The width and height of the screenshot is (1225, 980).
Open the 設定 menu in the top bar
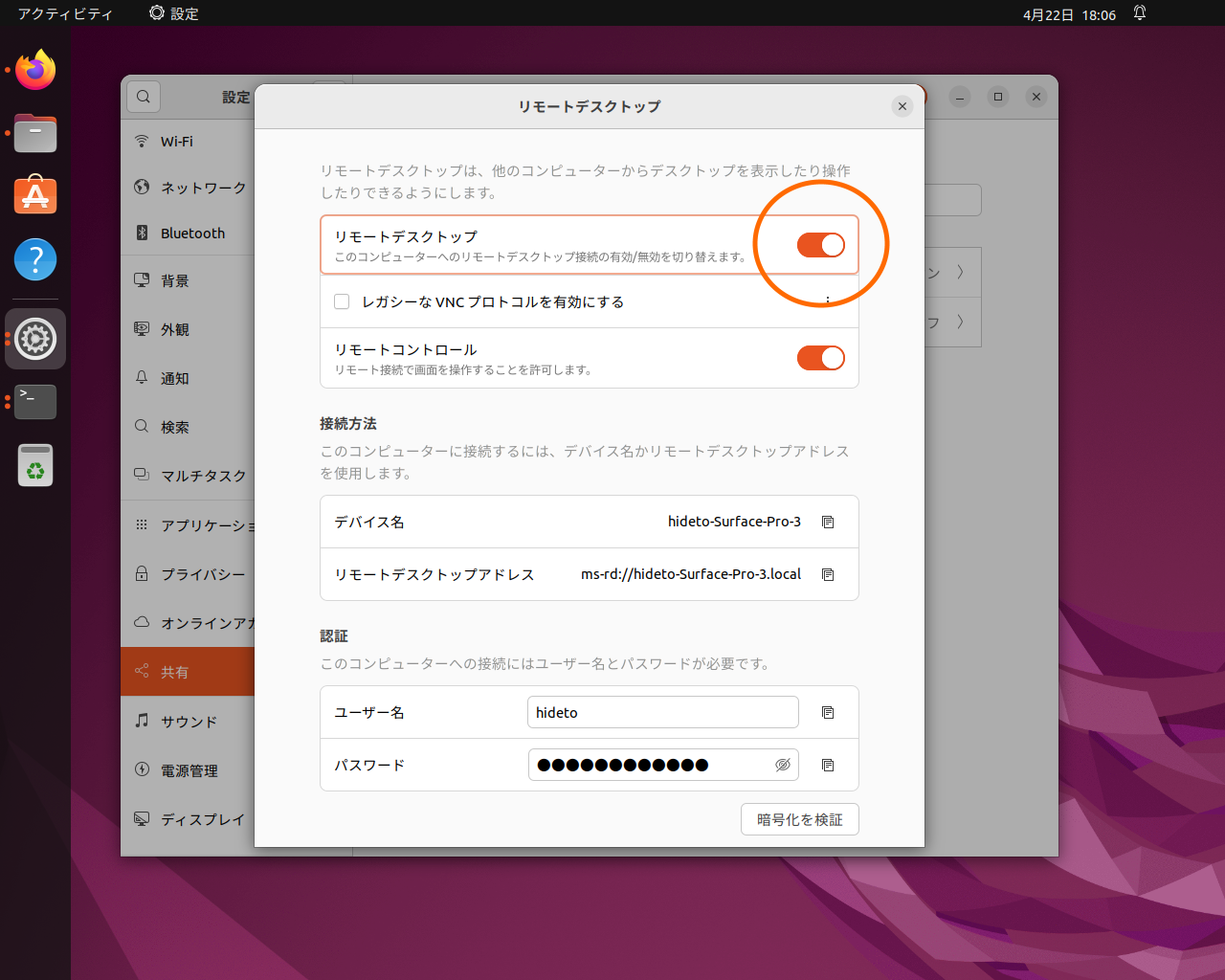click(173, 13)
